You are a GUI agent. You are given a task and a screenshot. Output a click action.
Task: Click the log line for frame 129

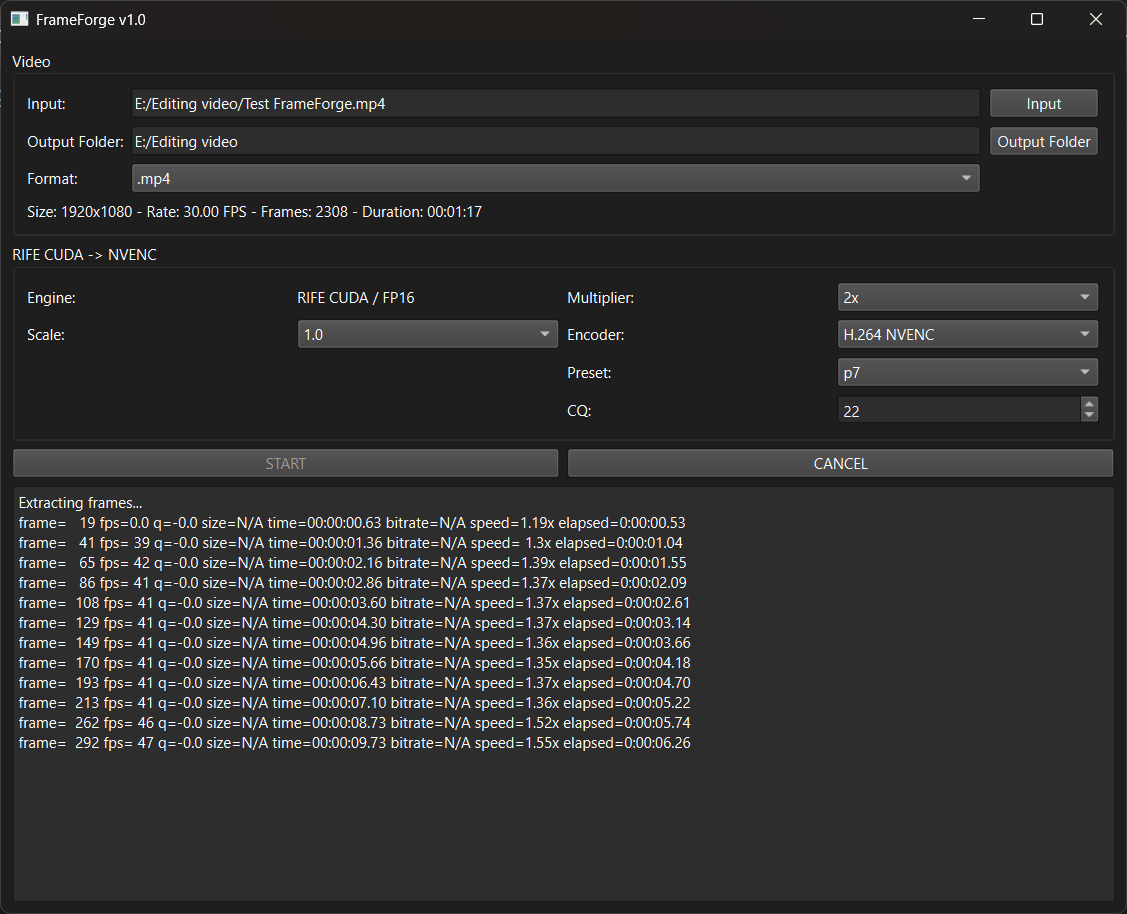click(x=354, y=623)
